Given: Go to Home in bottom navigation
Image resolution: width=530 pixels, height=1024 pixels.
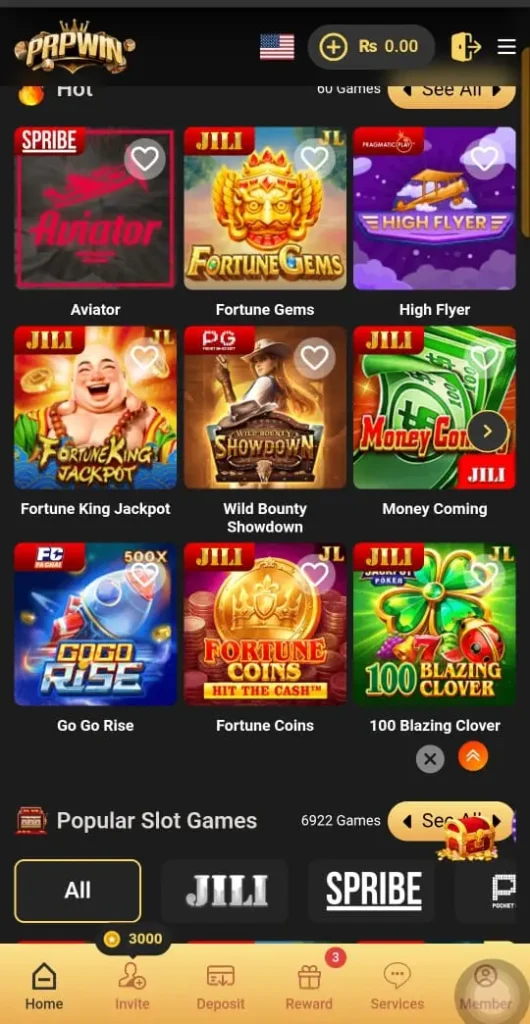Looking at the screenshot, I should (44, 987).
